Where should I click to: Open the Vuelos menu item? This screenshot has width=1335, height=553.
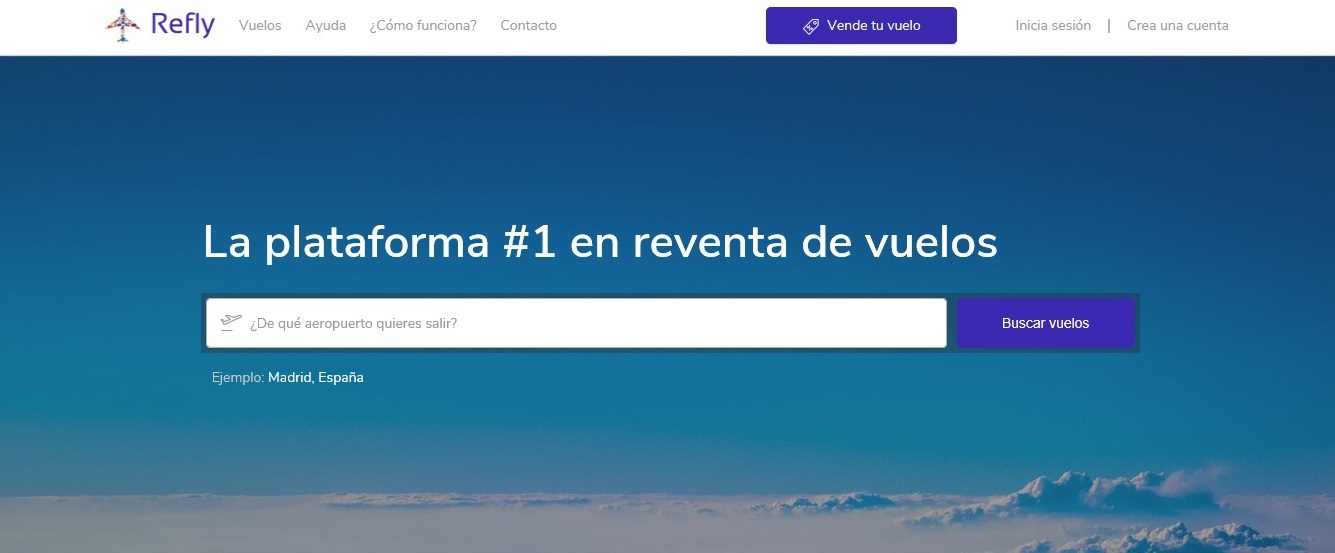260,25
